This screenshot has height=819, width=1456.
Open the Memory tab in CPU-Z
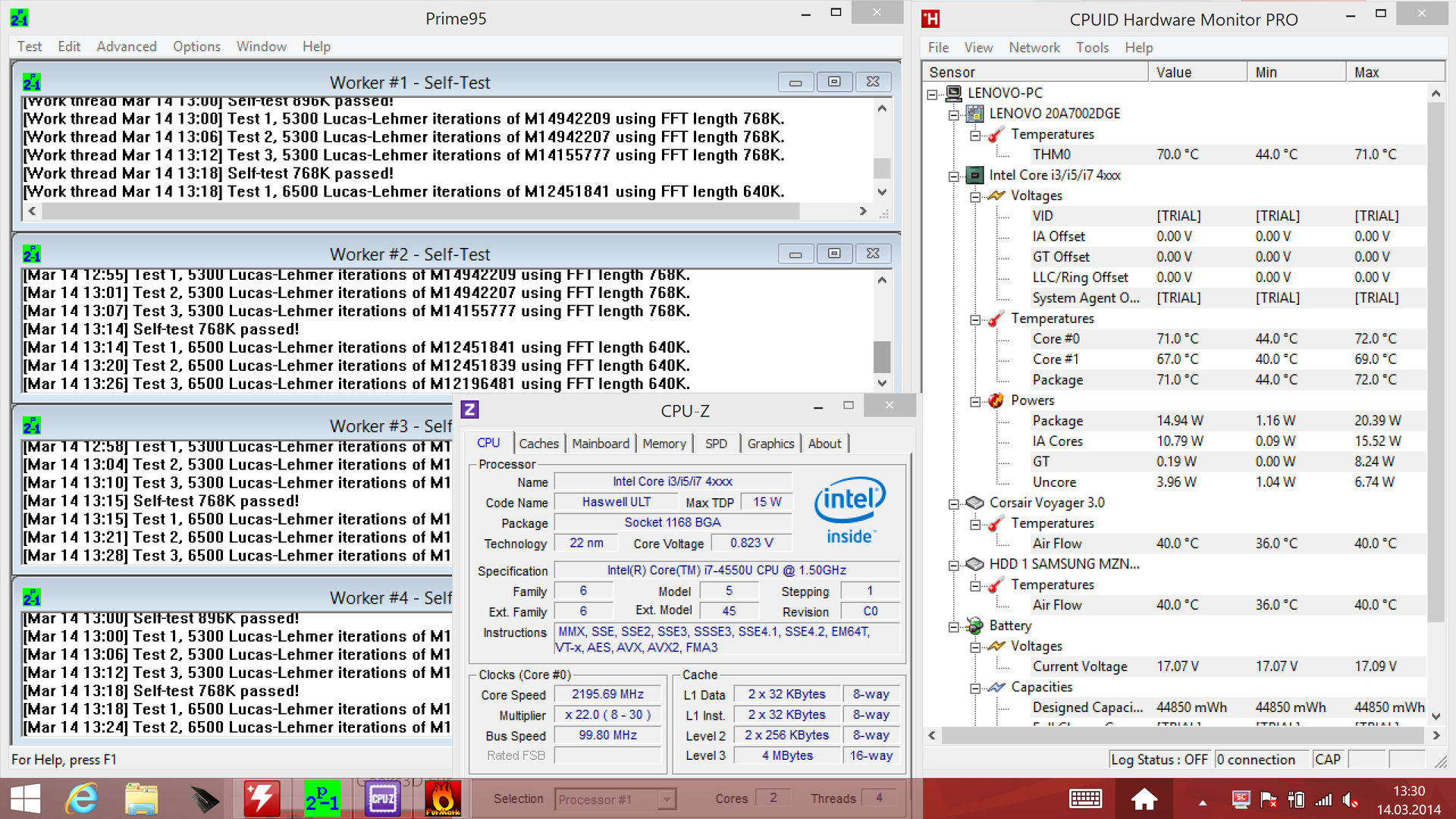click(x=664, y=444)
